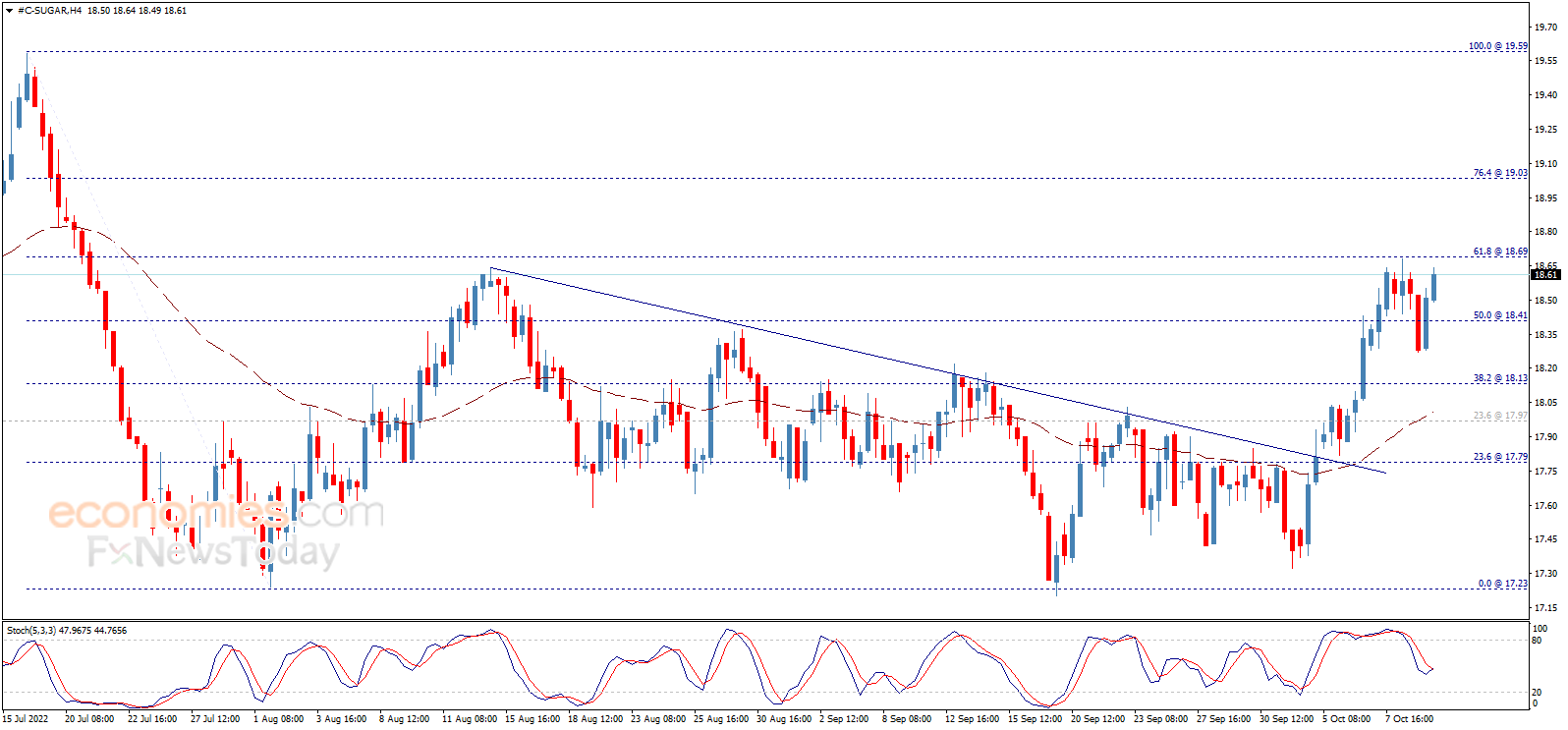Image resolution: width=1568 pixels, height=730 pixels.
Task: Click the 7 Oct 16:00 time label
Action: 1410,719
